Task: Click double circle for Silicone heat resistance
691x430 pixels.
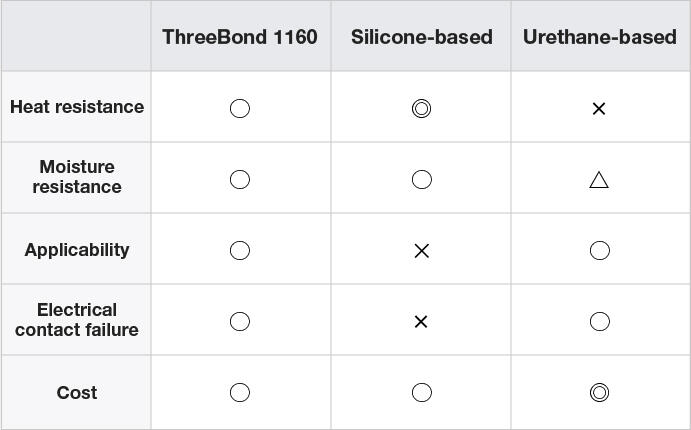Action: pyautogui.click(x=422, y=108)
